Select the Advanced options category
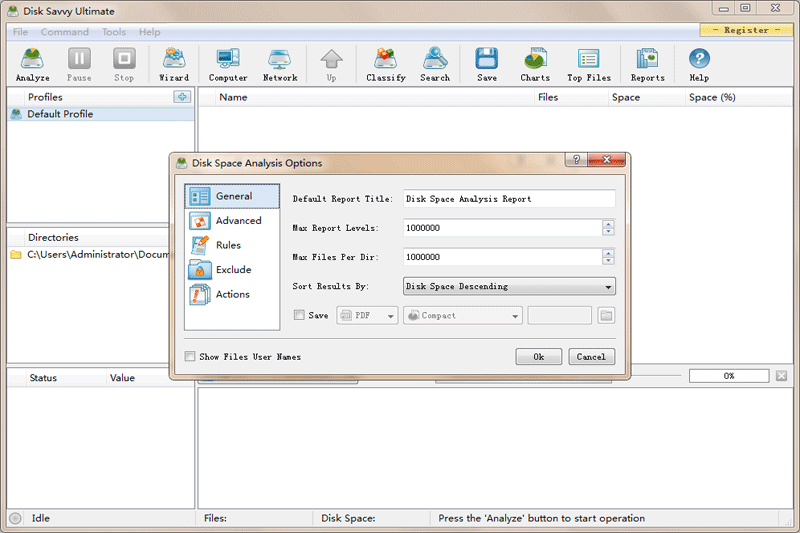 pos(232,221)
